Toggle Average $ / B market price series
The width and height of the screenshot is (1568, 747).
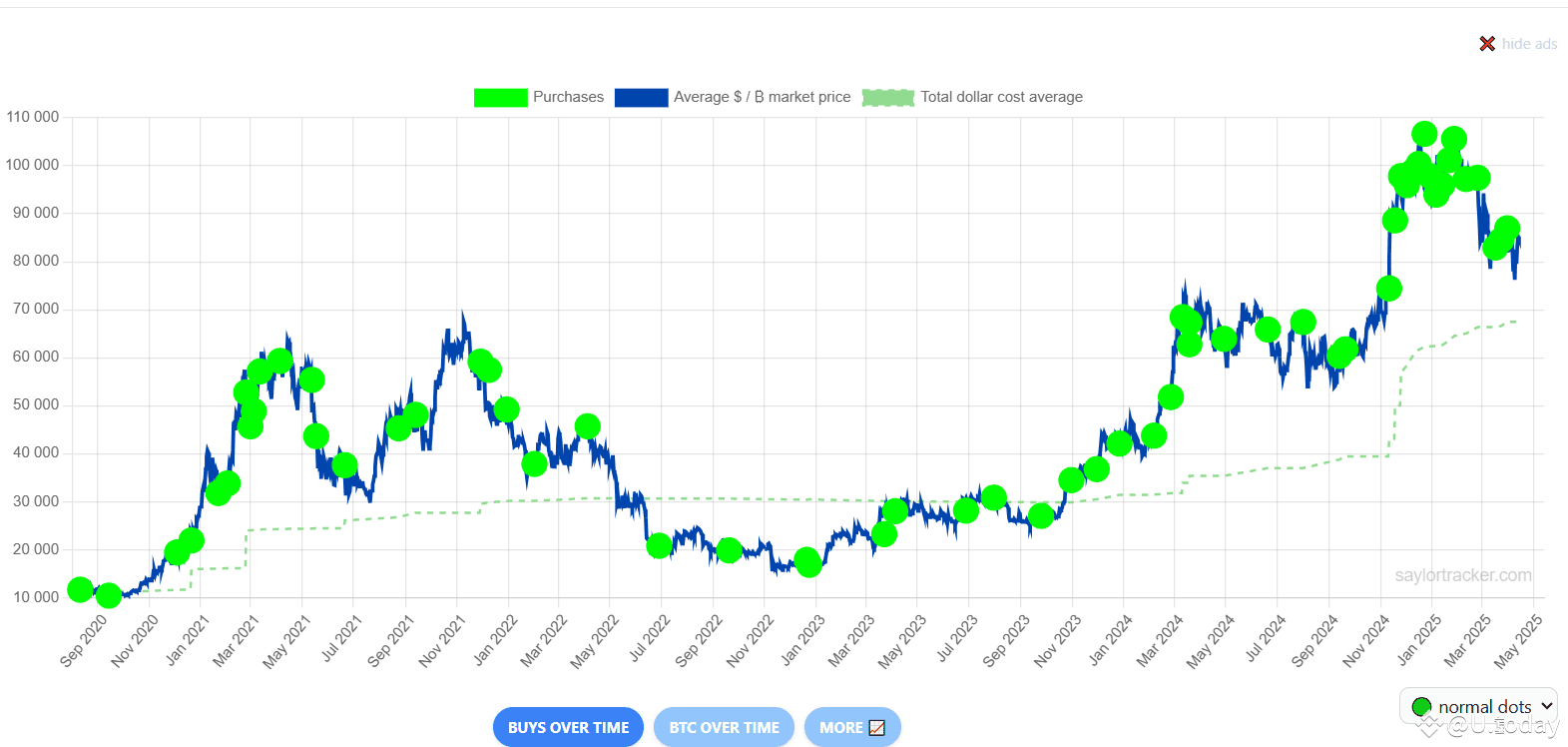(733, 97)
